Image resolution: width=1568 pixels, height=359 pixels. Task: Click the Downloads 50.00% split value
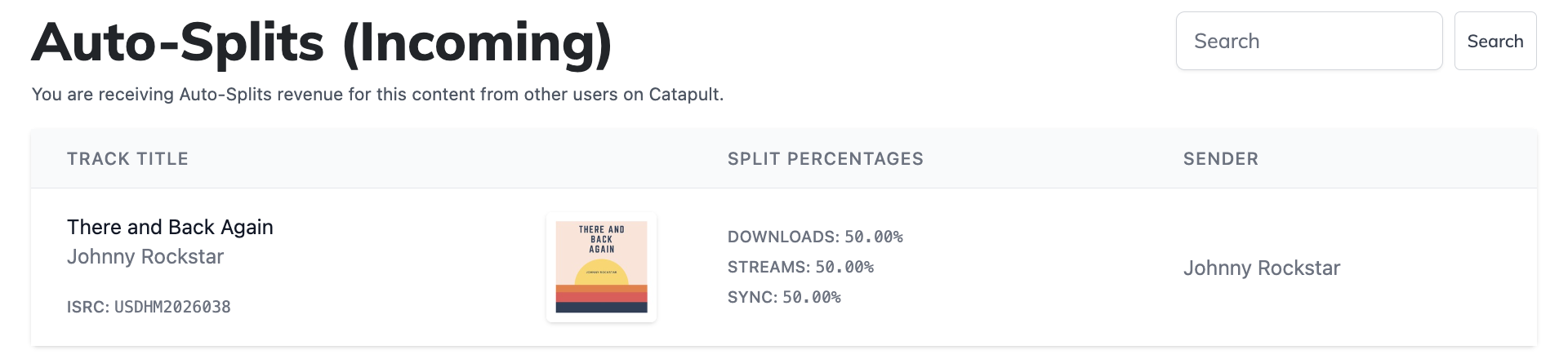pos(874,237)
